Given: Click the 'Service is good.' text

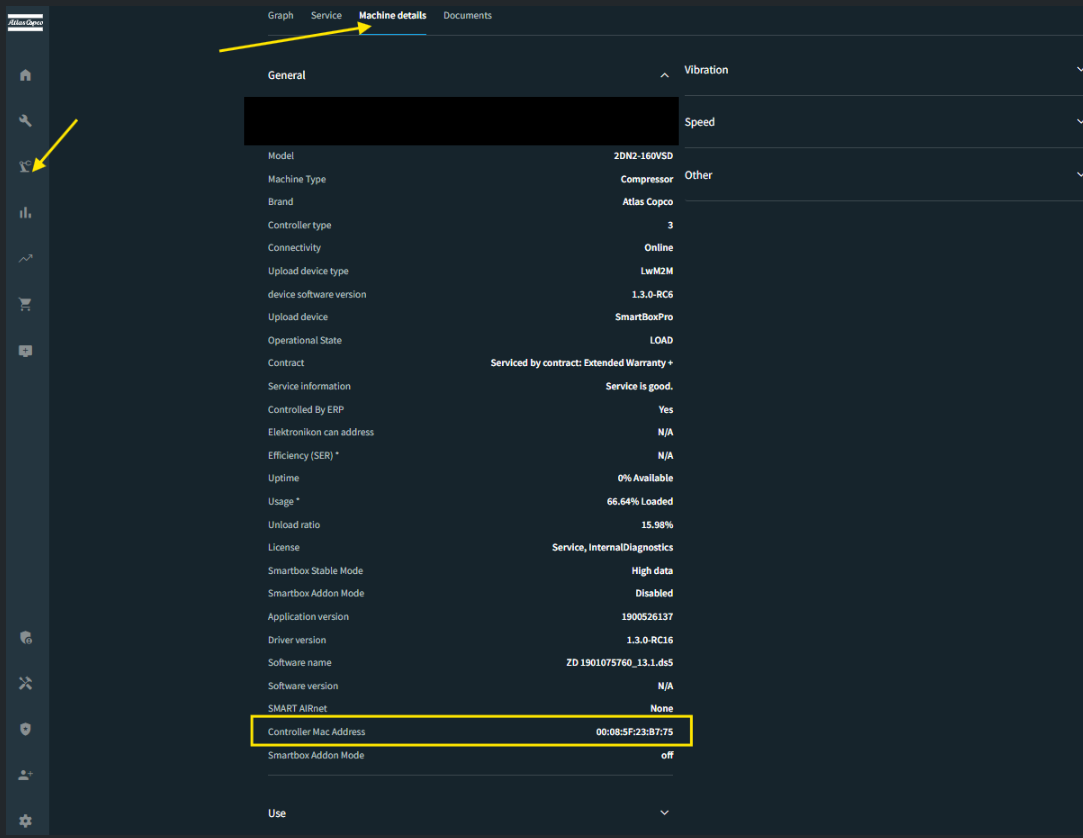Looking at the screenshot, I should (x=639, y=386).
